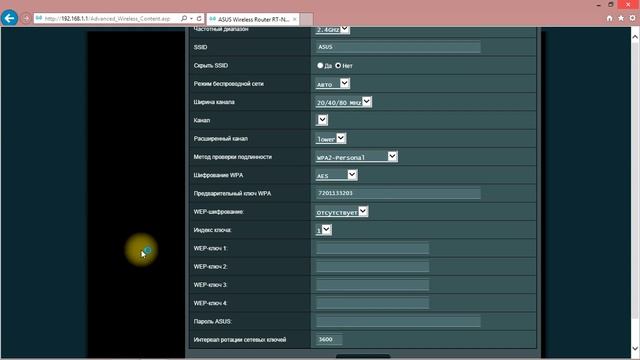Click the browser forward arrow button

(26, 18)
